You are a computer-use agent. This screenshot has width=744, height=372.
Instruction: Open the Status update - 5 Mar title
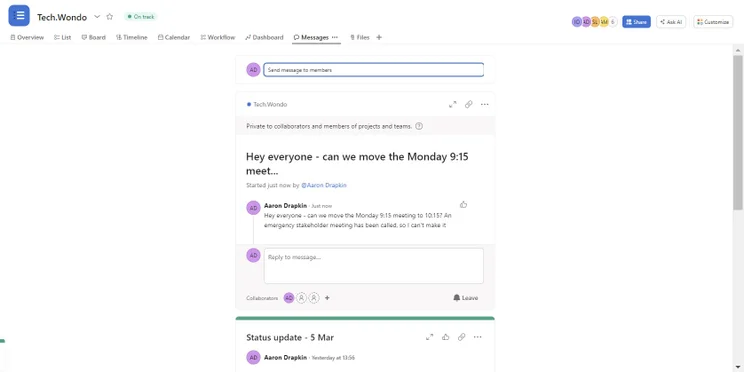point(290,337)
